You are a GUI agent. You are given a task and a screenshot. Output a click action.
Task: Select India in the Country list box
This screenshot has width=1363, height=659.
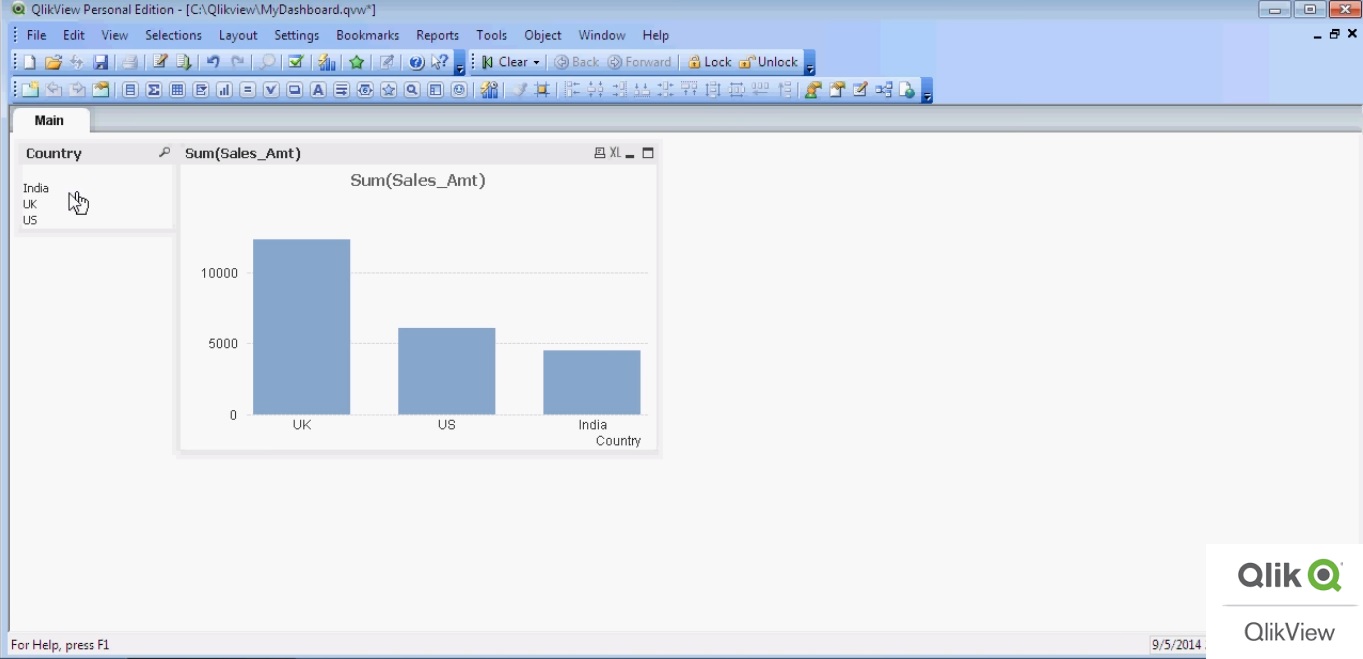click(36, 188)
